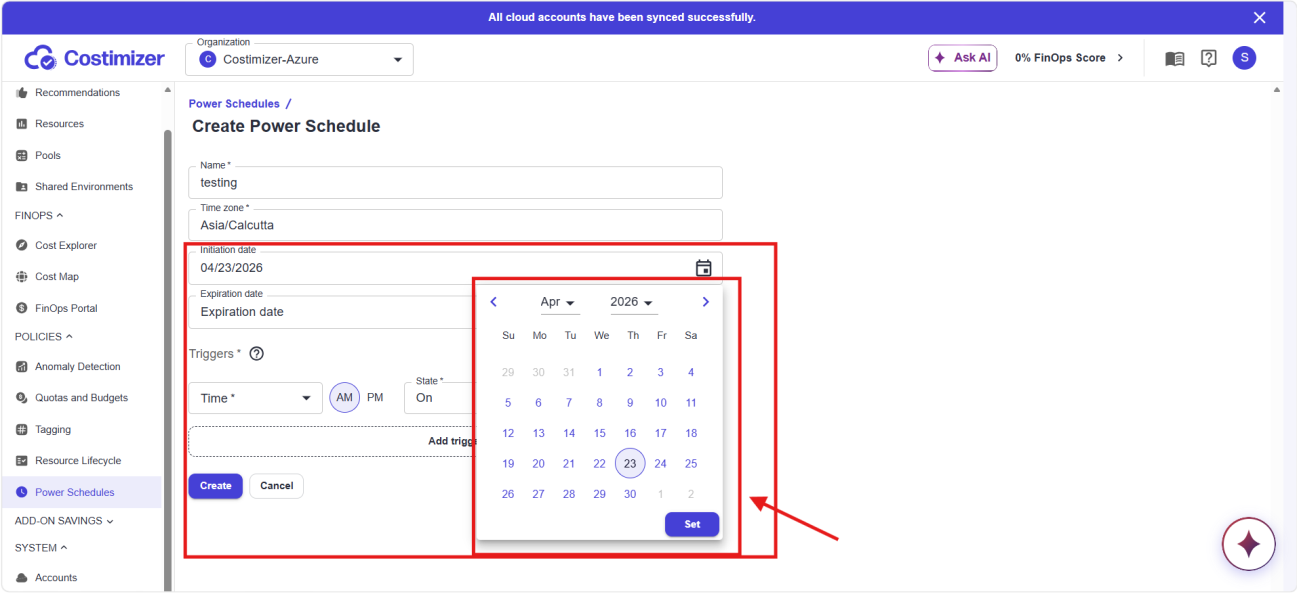Open the help question-mark icon in header
Screen dimensions: 1299x594
(1209, 58)
